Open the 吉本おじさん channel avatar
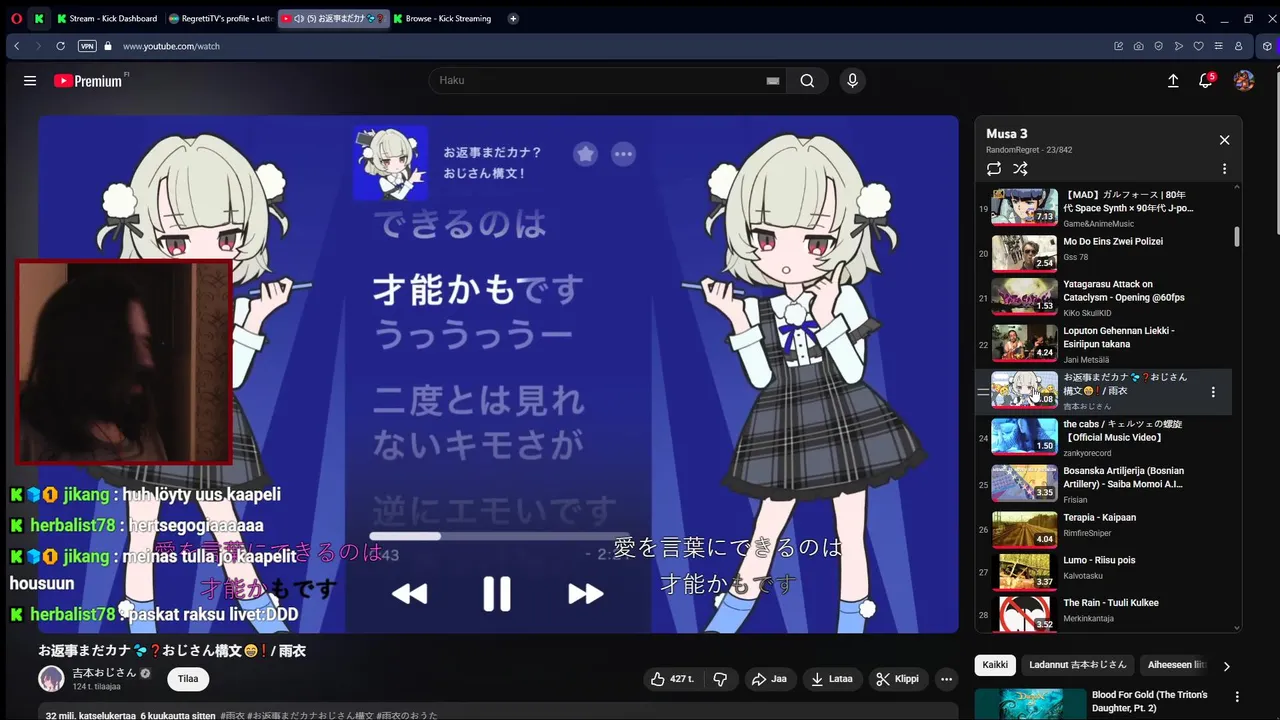Viewport: 1280px width, 720px height. pos(51,679)
